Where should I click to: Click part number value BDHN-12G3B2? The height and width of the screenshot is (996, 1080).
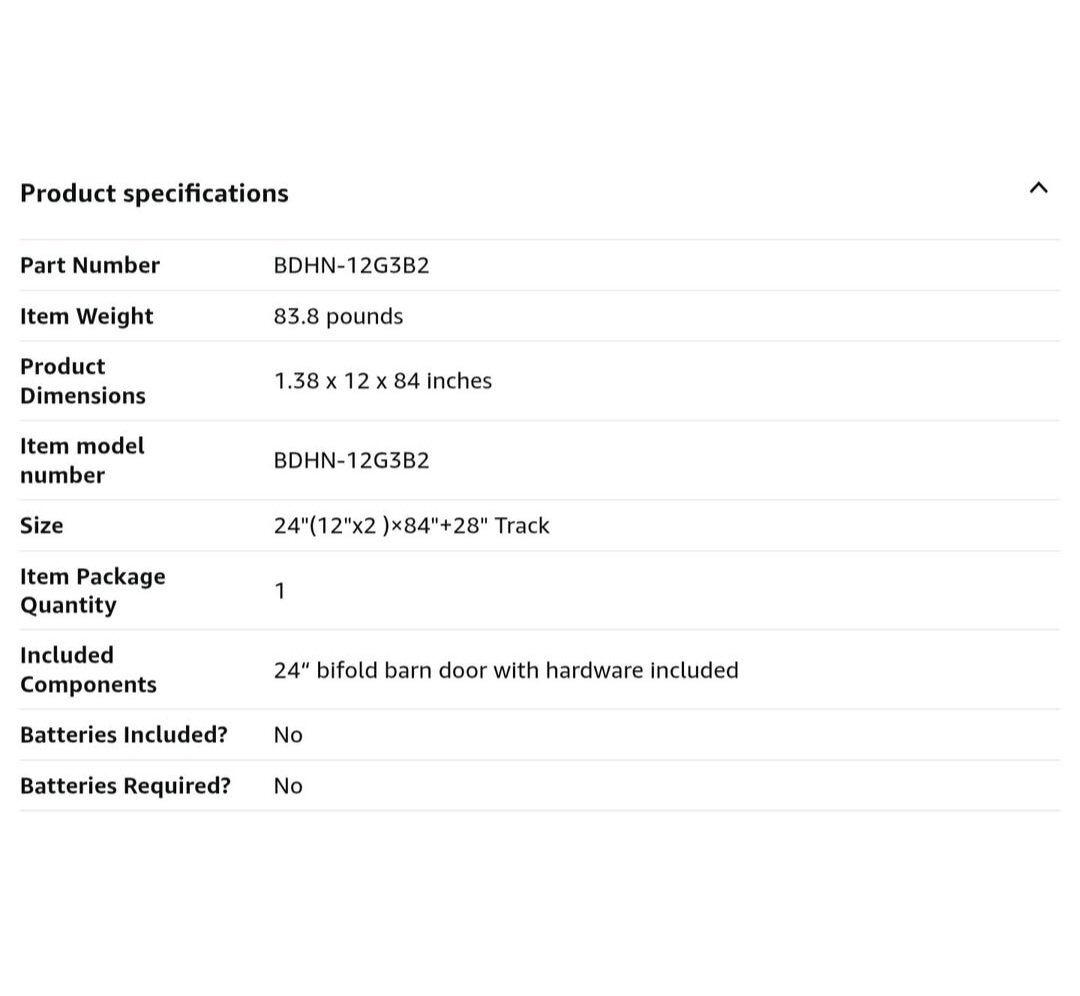(351, 265)
